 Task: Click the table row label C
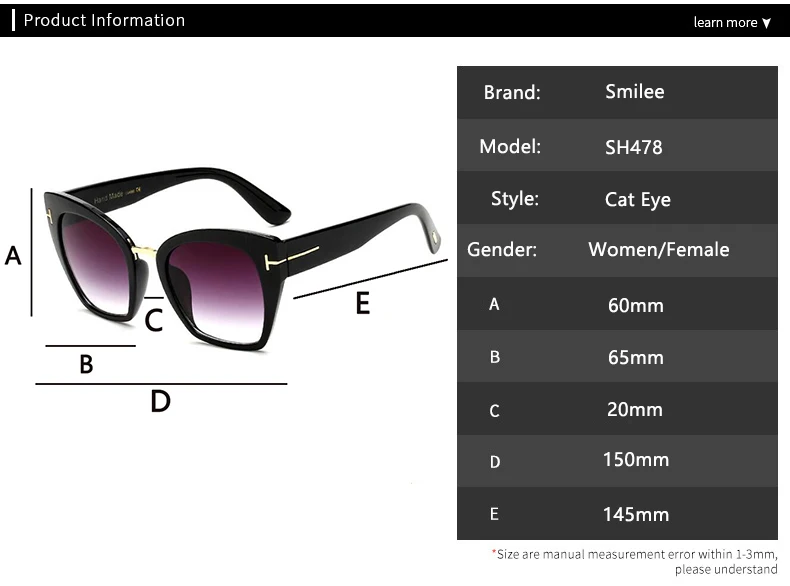[494, 411]
